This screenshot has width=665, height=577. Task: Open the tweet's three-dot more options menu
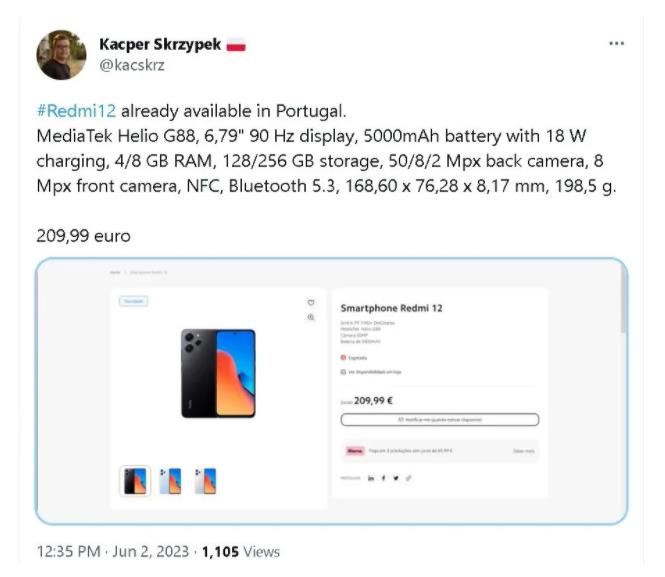pos(616,44)
